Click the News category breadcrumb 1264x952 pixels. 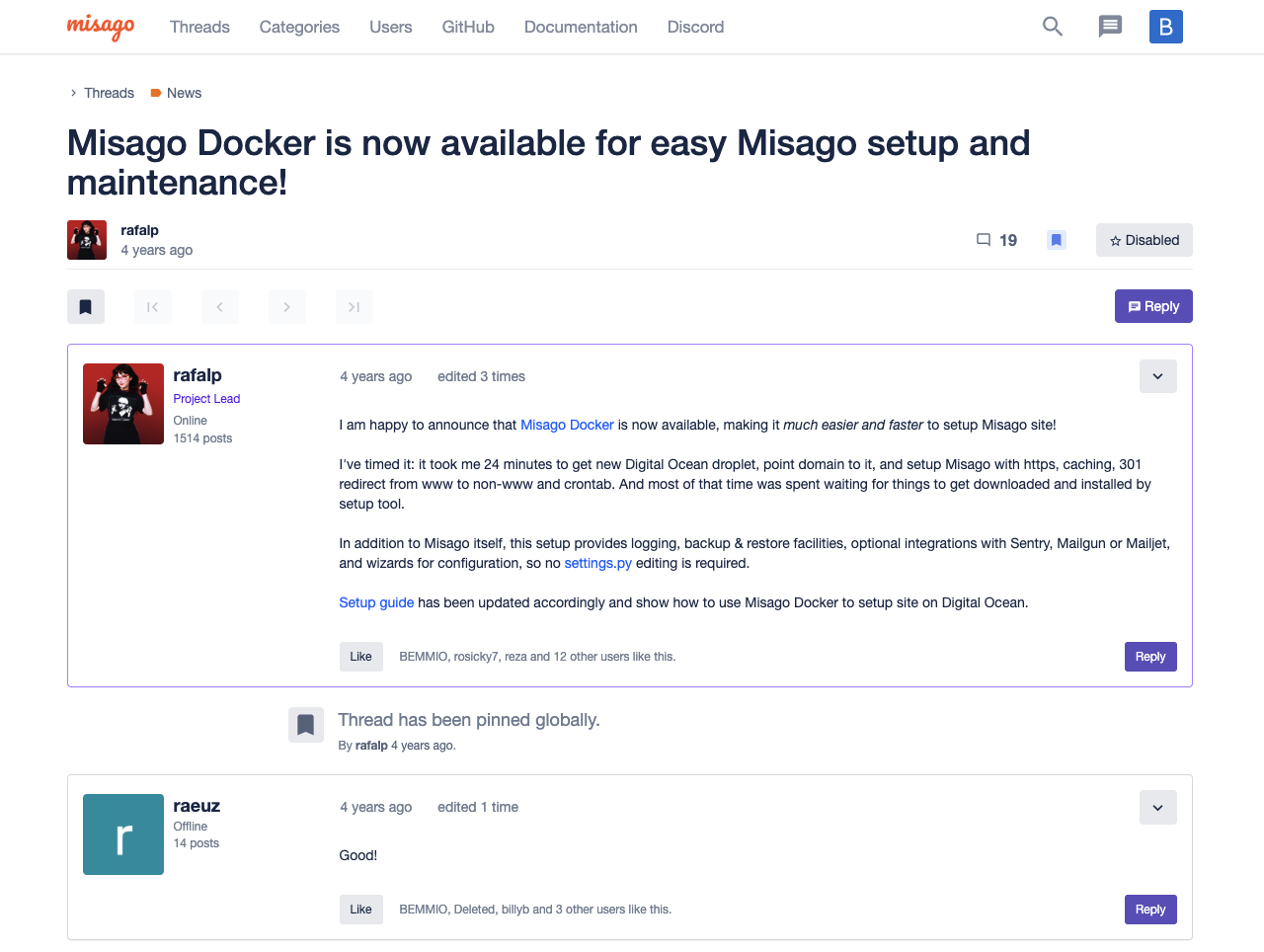click(x=184, y=93)
